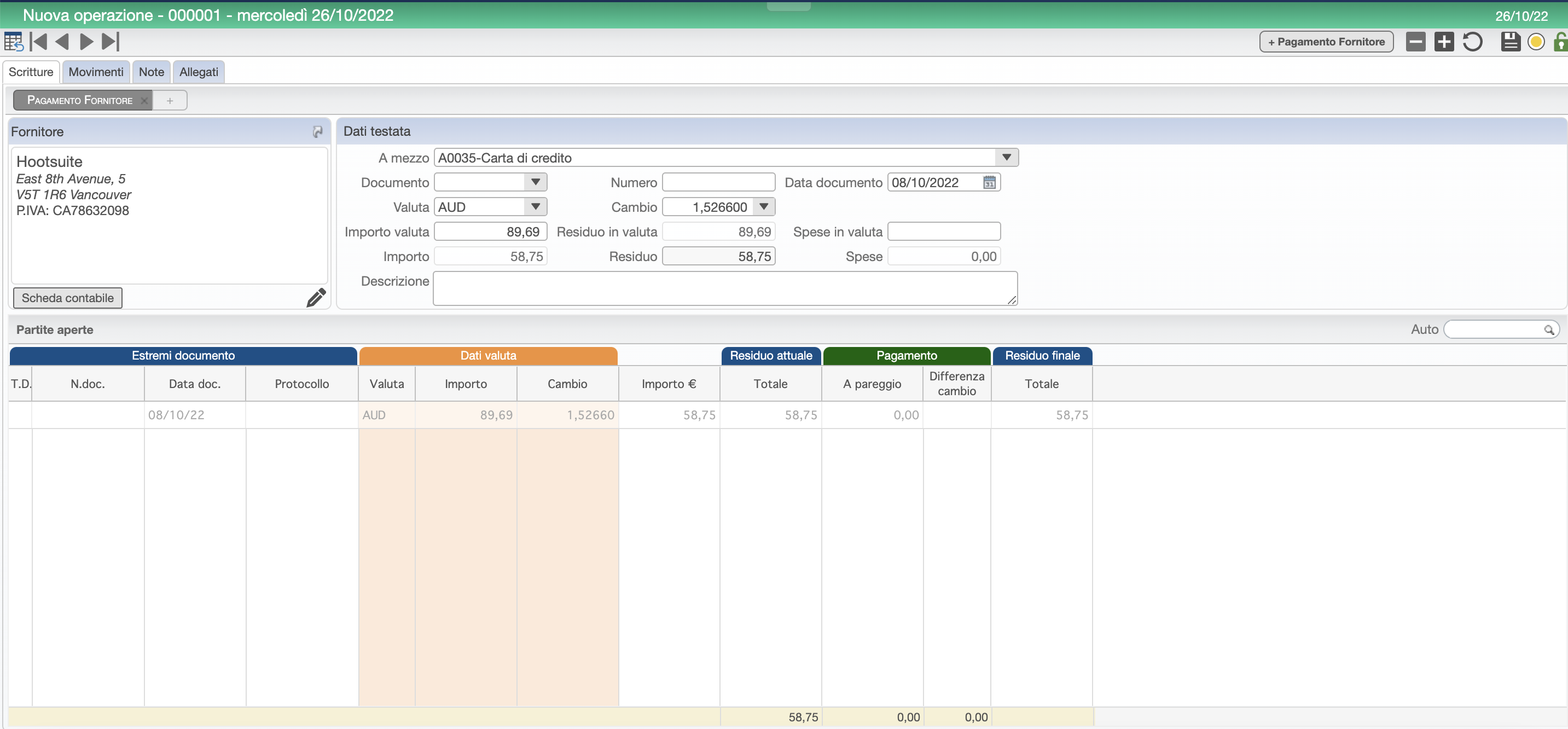The width and height of the screenshot is (1568, 729).
Task: Click the Partite aperte section title
Action: [55, 329]
